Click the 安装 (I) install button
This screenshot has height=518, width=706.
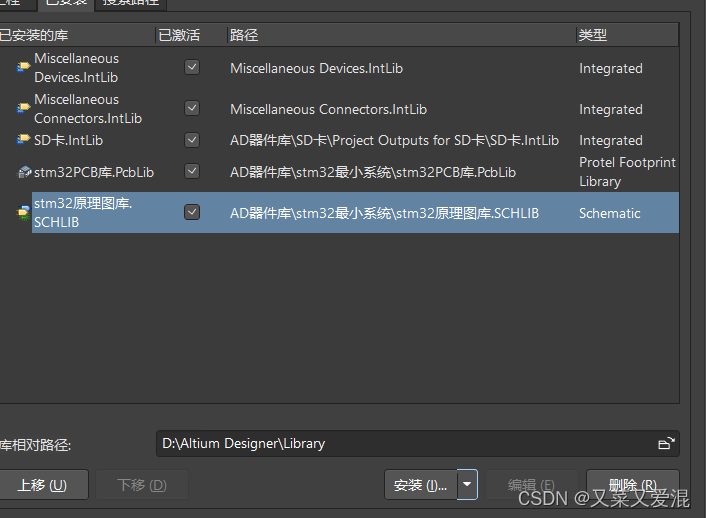(420, 485)
